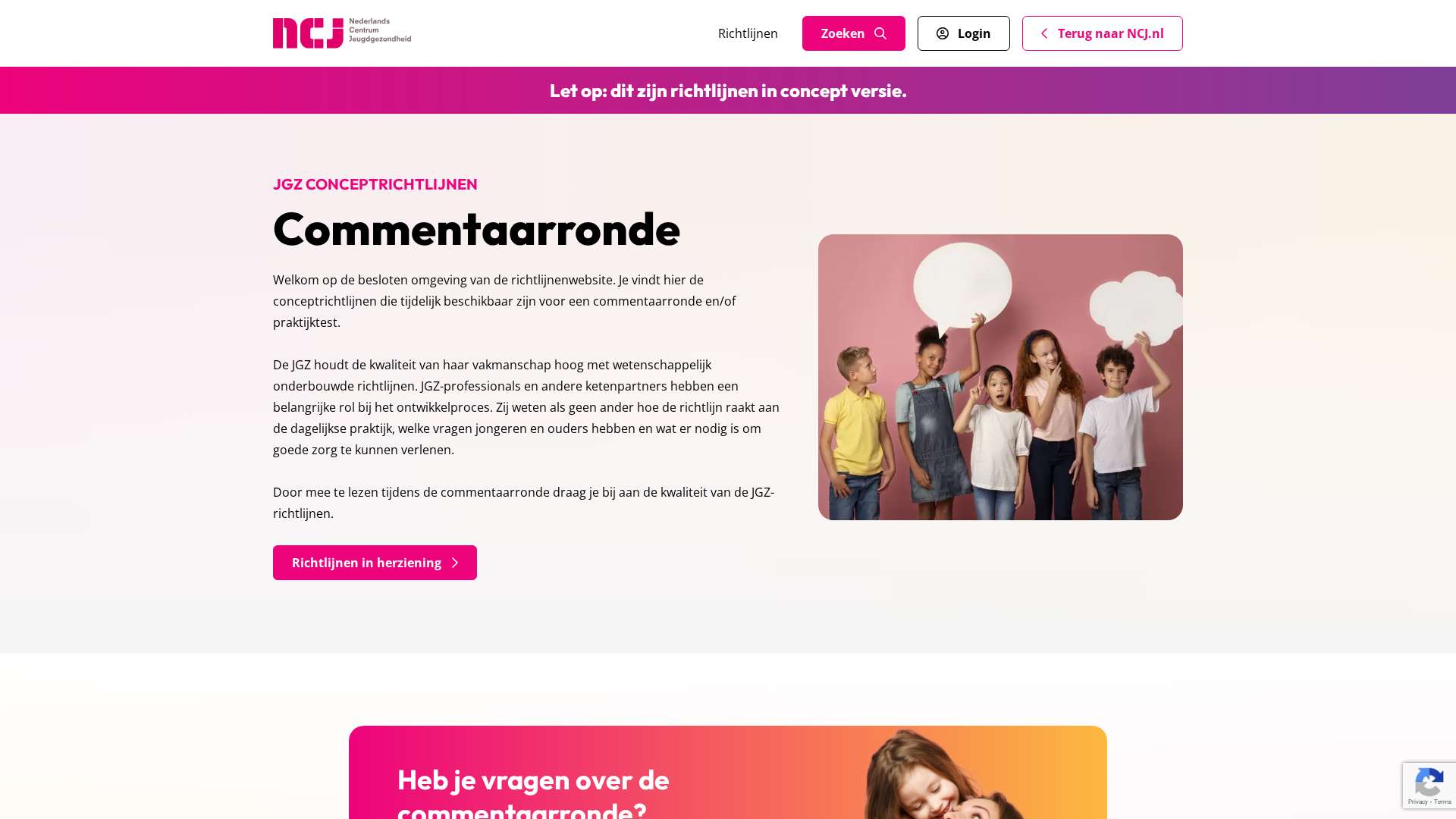This screenshot has height=819, width=1456.
Task: Click the chevron on Richtlijnen in herziening
Action: 455,563
